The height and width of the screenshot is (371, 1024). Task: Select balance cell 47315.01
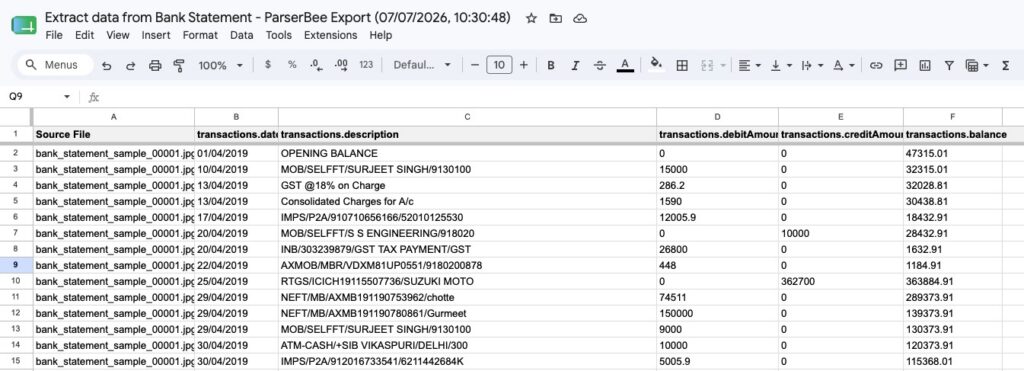[953, 153]
